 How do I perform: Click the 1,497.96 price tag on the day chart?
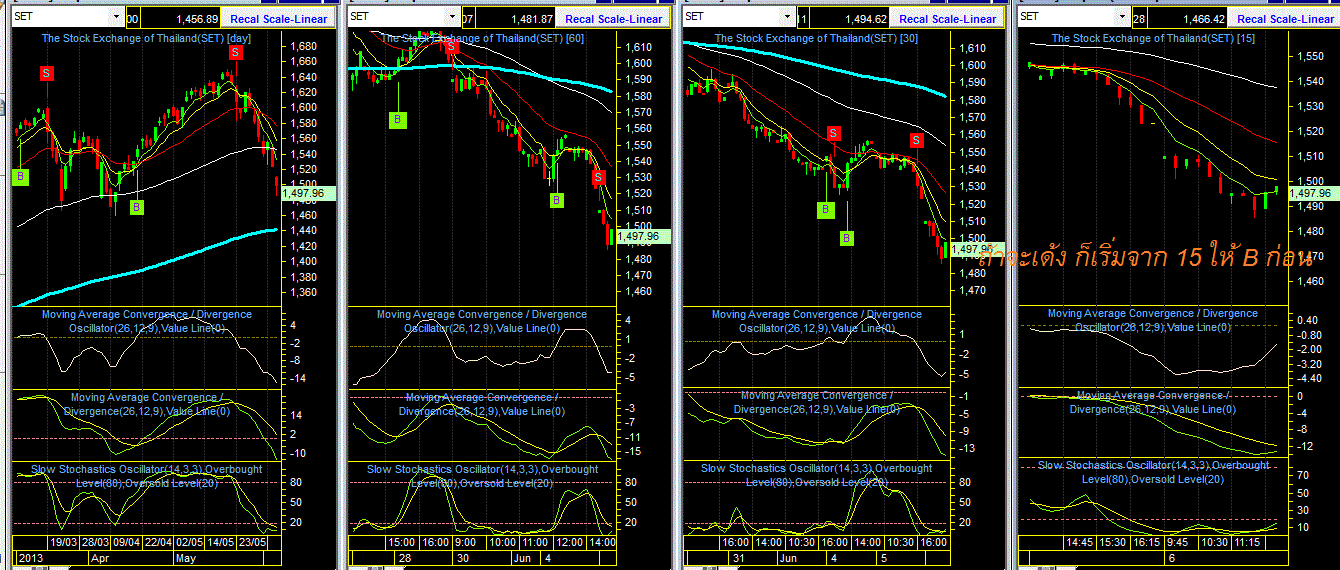[x=307, y=192]
